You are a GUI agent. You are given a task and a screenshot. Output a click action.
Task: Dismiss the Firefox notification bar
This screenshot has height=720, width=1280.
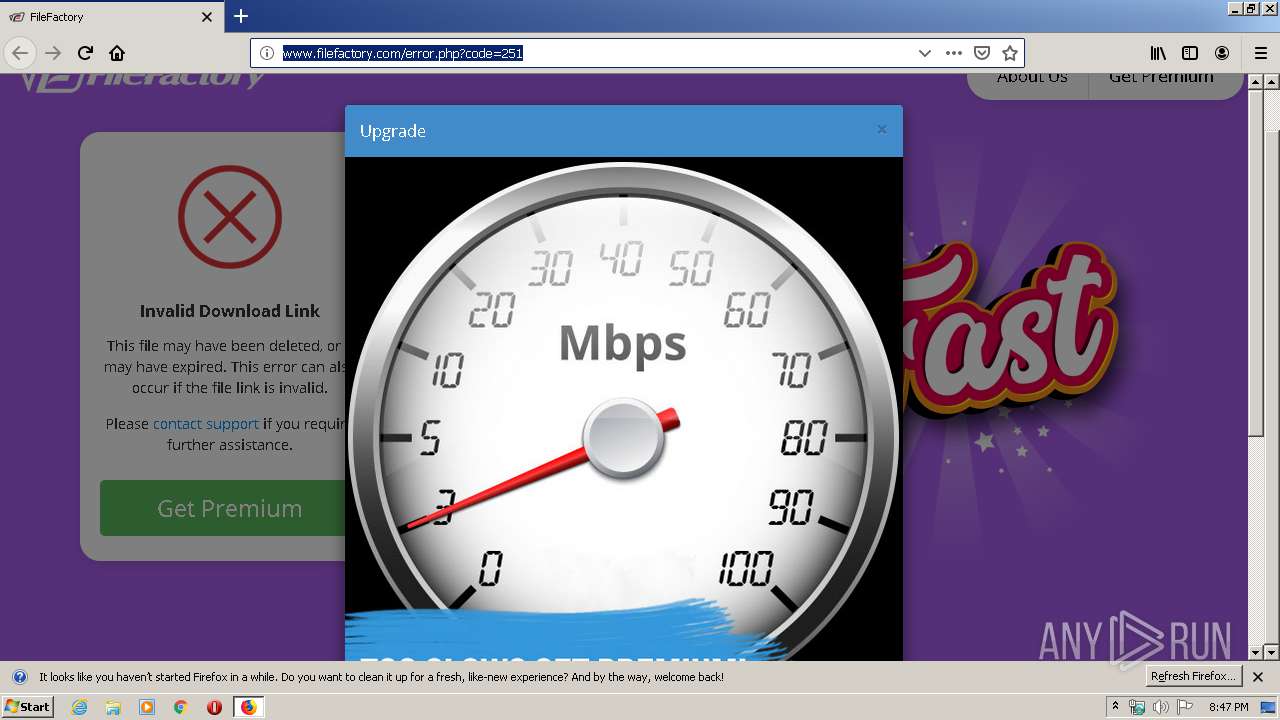(1258, 677)
